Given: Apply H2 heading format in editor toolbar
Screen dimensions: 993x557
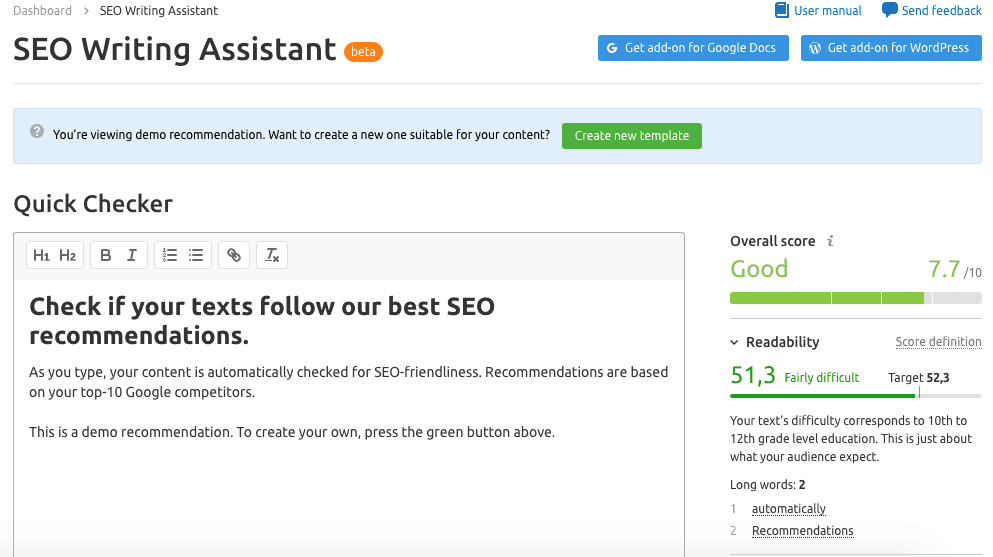Looking at the screenshot, I should [67, 256].
